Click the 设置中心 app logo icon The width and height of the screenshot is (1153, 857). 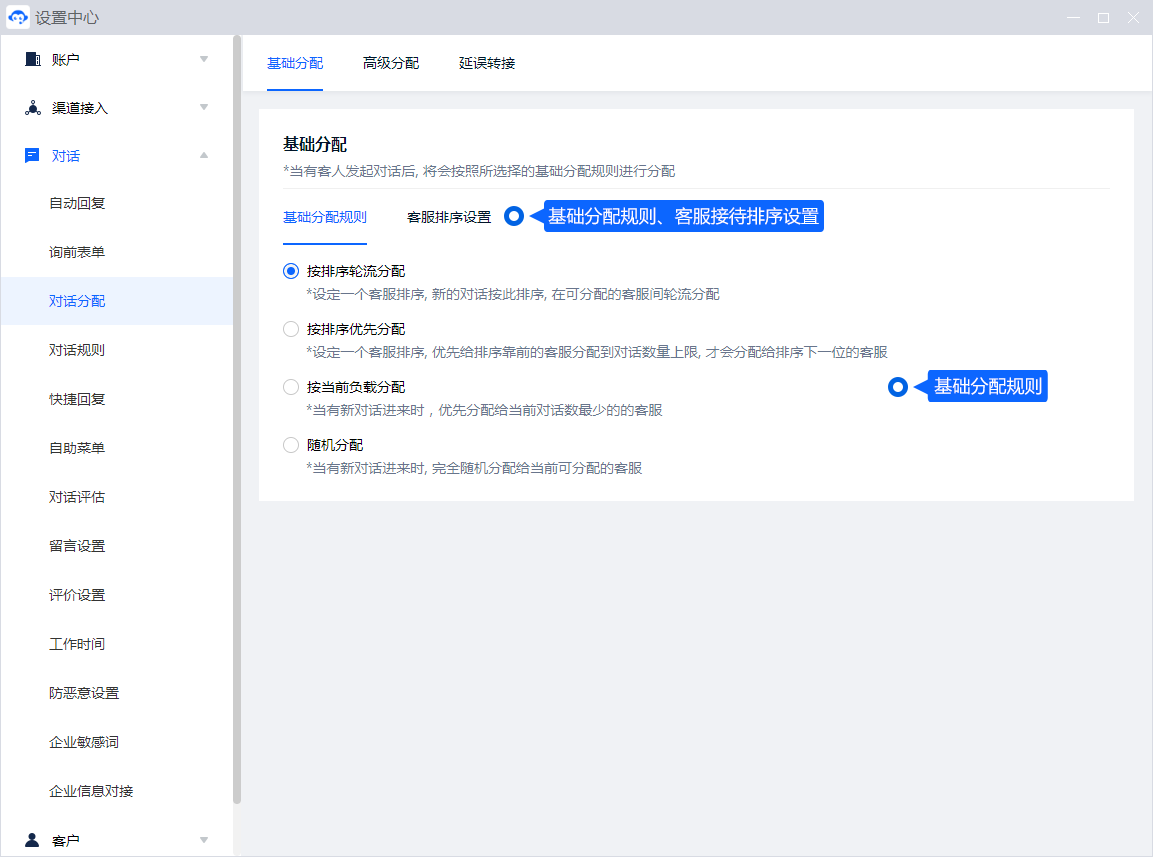[18, 17]
